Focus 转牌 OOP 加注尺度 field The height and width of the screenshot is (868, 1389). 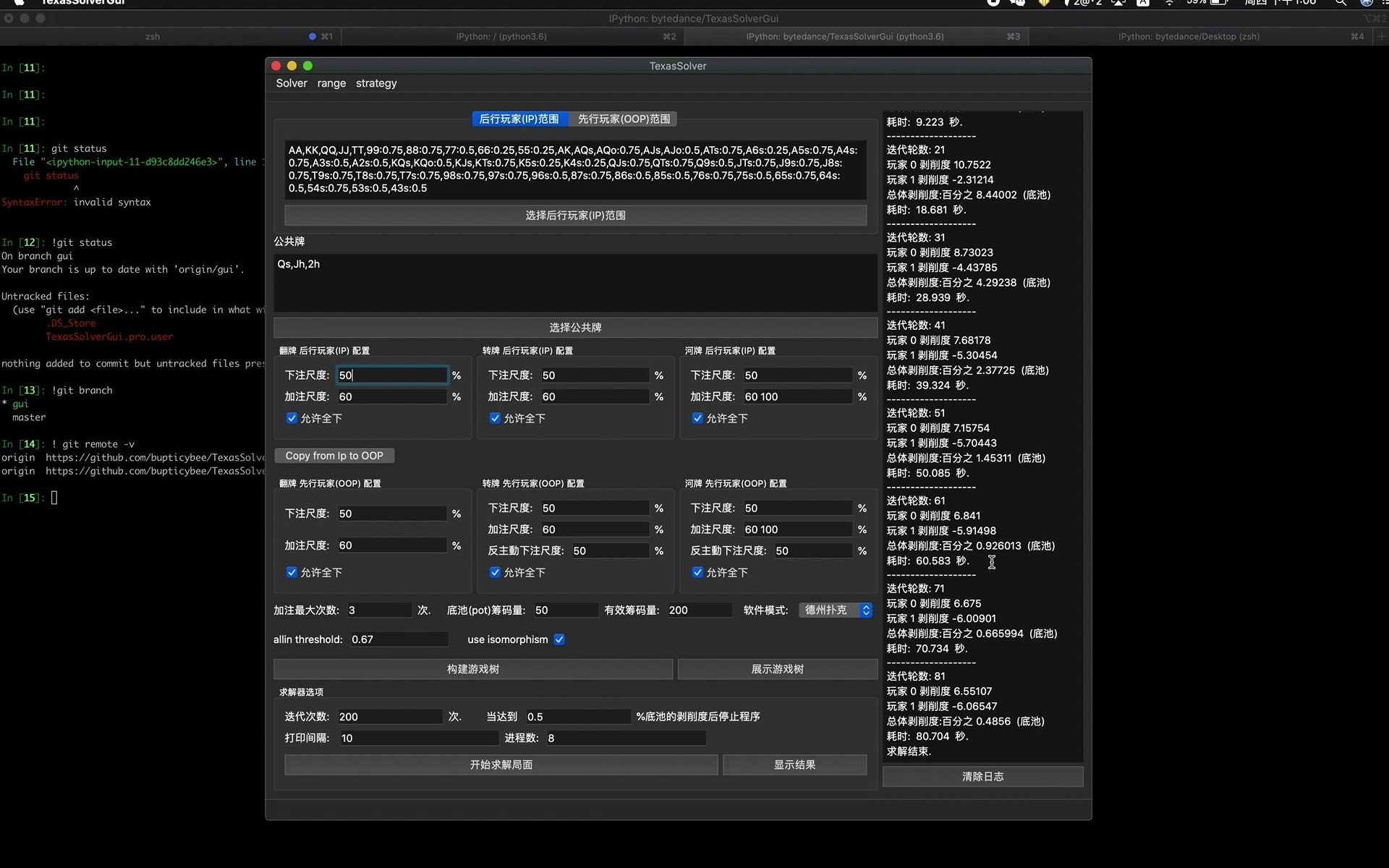[x=595, y=529]
